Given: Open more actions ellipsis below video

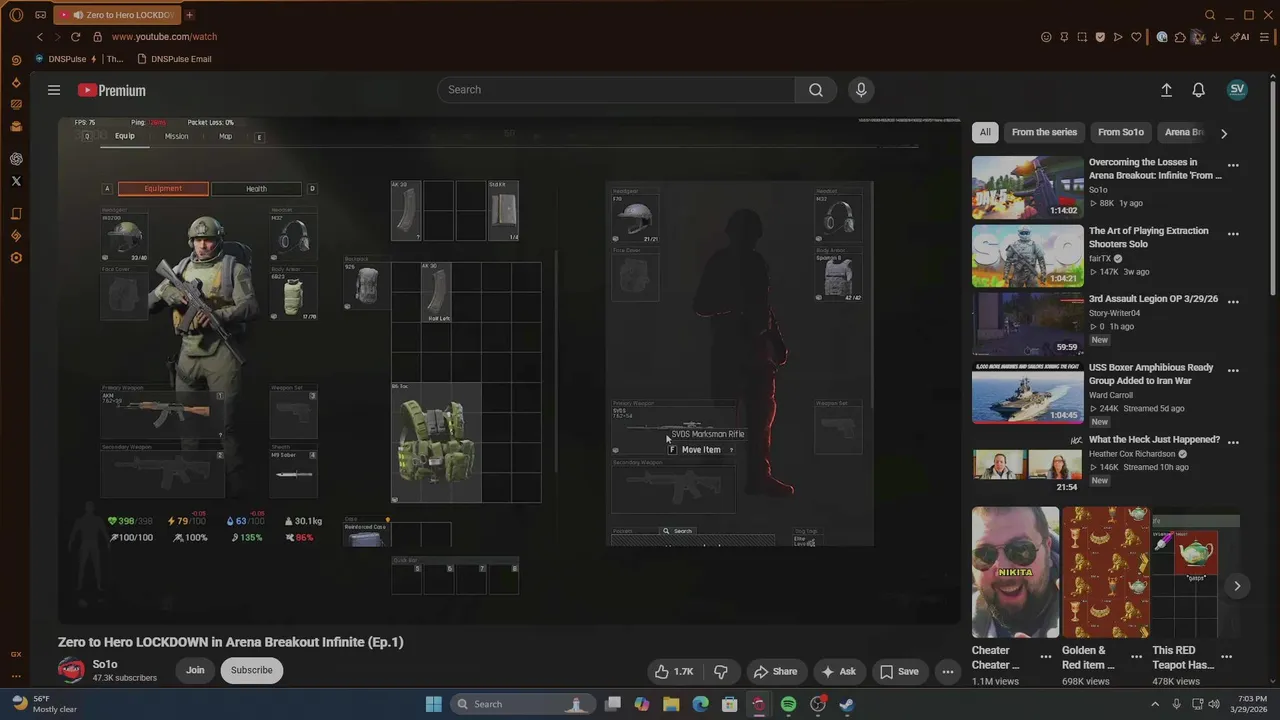Looking at the screenshot, I should tap(948, 672).
